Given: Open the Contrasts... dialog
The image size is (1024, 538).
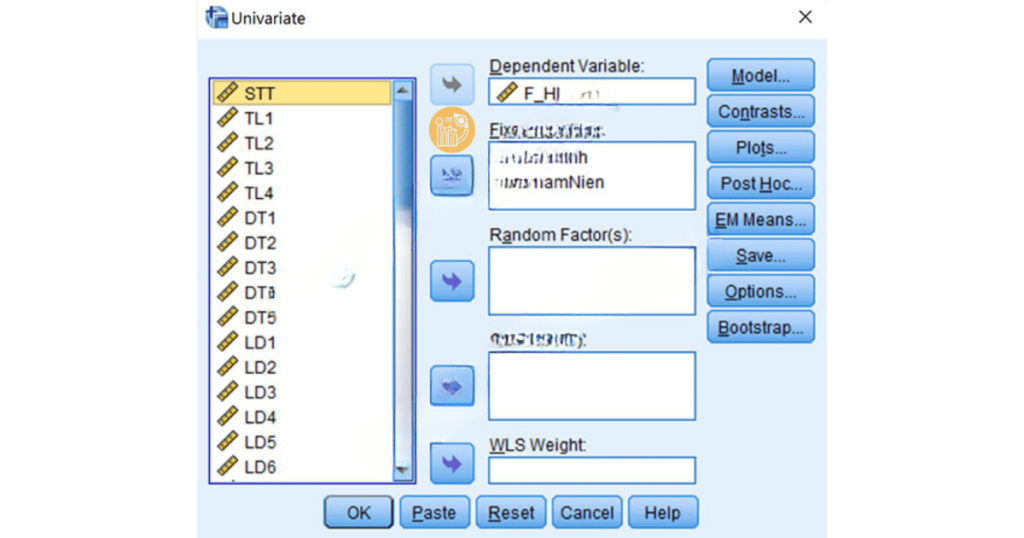Looking at the screenshot, I should click(760, 112).
